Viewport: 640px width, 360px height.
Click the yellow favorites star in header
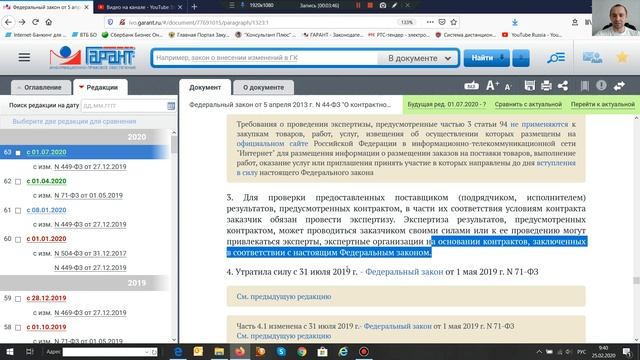[622, 58]
